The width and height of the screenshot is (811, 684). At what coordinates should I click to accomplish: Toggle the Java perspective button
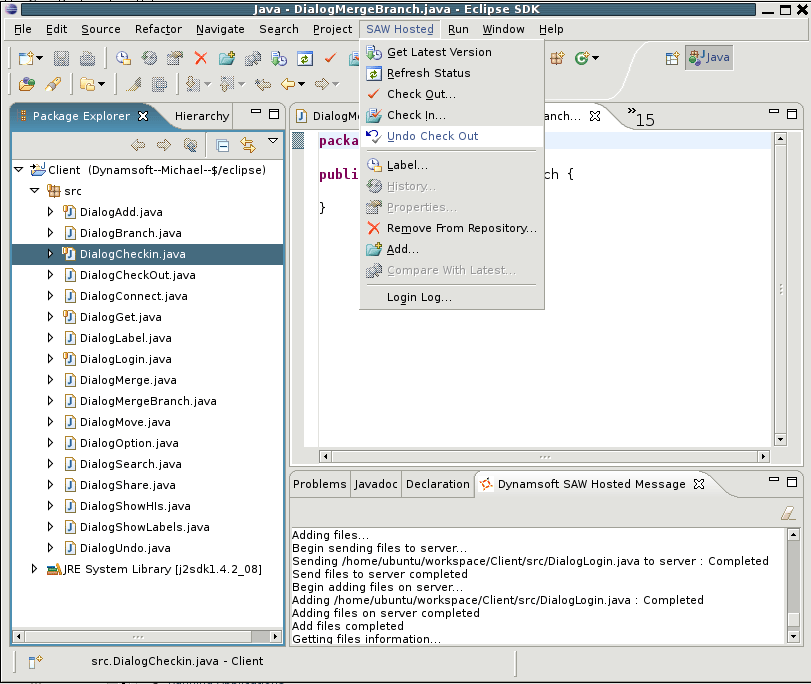[709, 58]
